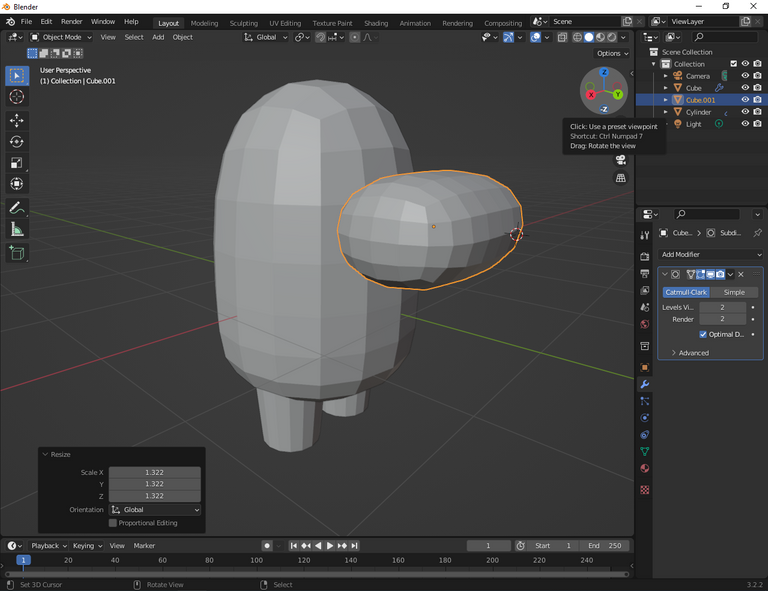The height and width of the screenshot is (591, 768).
Task: Open Modifier properties wrench tab
Action: pos(645,384)
